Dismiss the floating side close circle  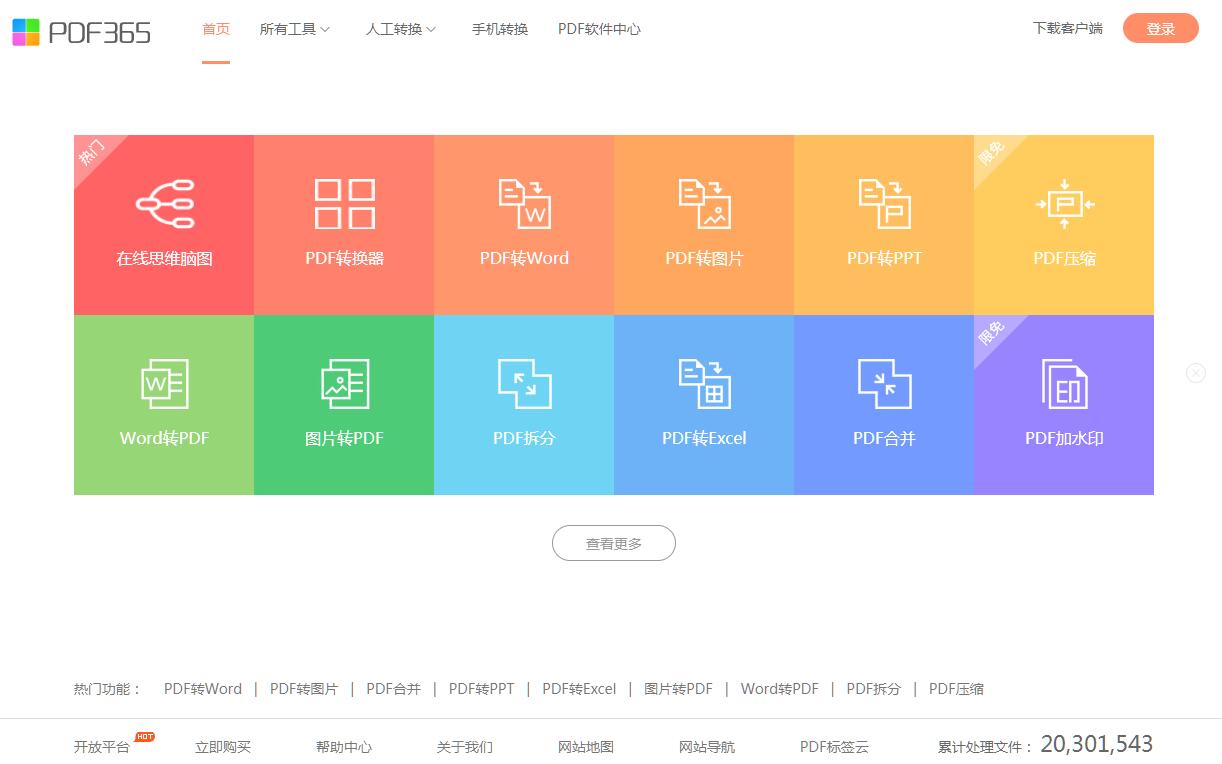tap(1196, 373)
